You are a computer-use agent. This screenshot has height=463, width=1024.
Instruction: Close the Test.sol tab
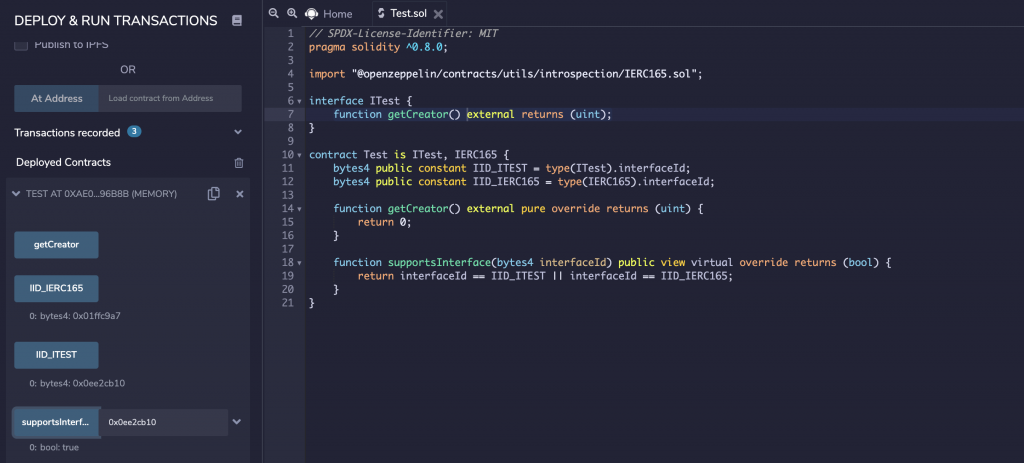click(438, 14)
